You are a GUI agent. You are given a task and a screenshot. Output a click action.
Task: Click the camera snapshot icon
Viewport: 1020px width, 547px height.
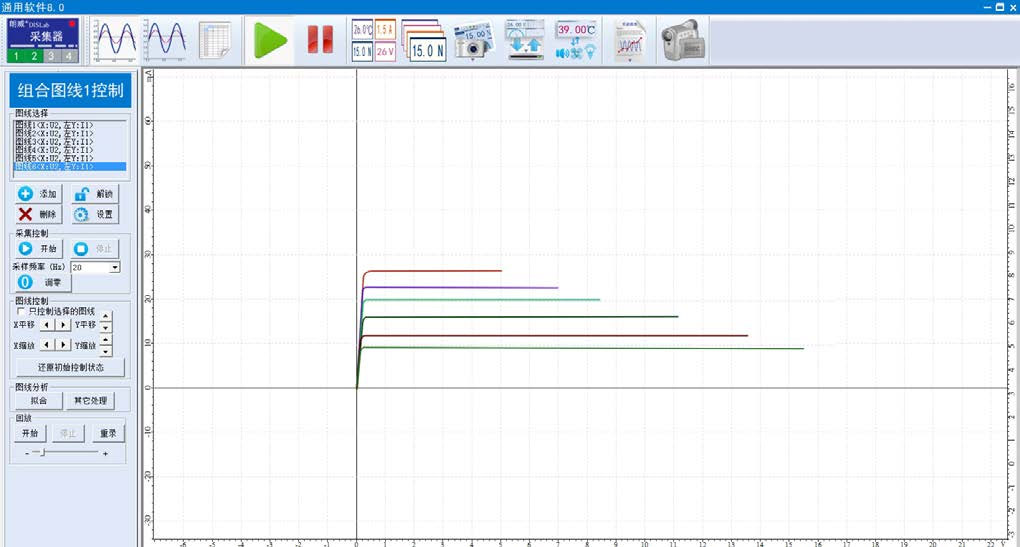(x=474, y=40)
